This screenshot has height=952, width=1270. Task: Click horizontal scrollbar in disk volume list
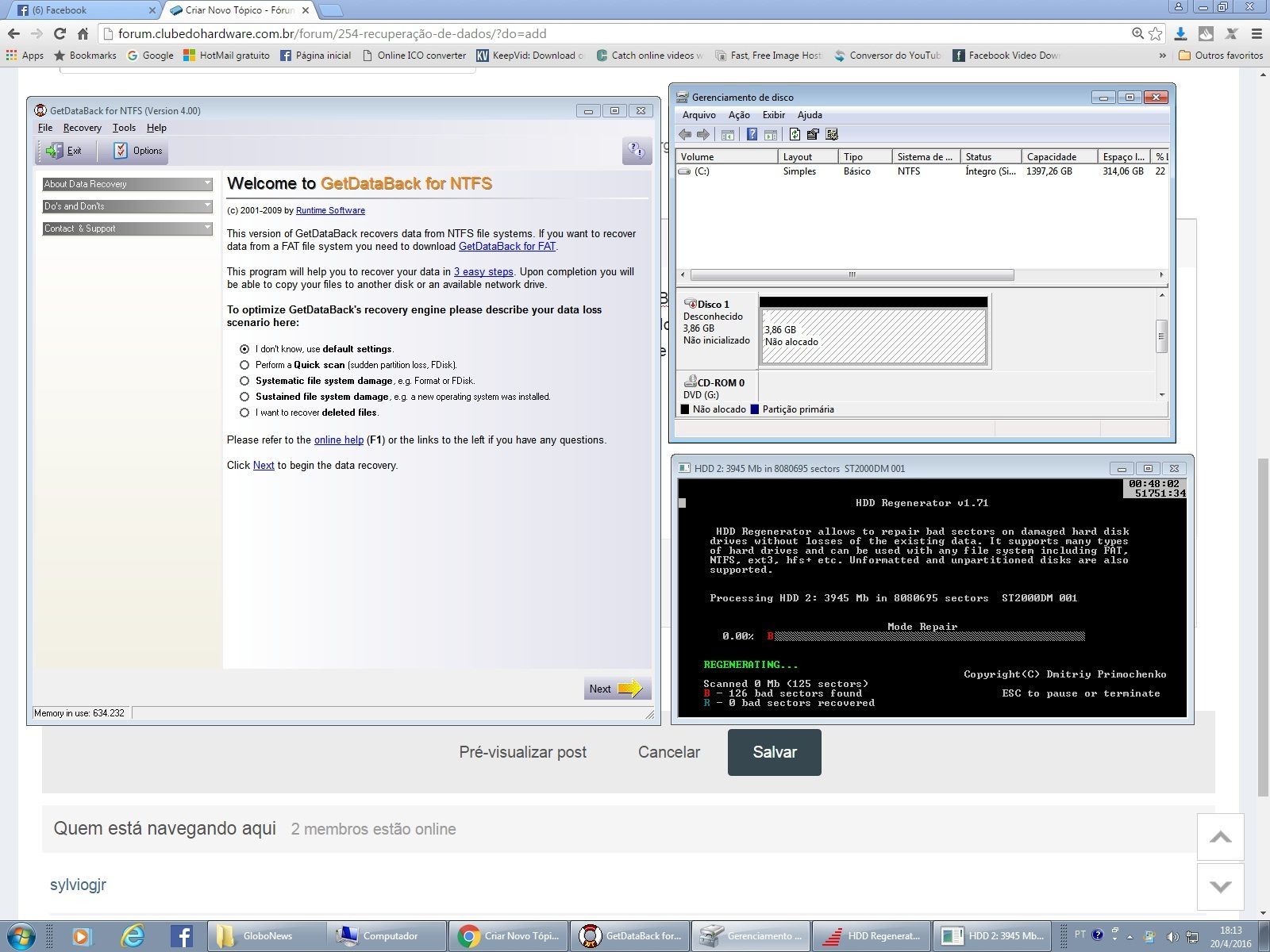[x=852, y=275]
